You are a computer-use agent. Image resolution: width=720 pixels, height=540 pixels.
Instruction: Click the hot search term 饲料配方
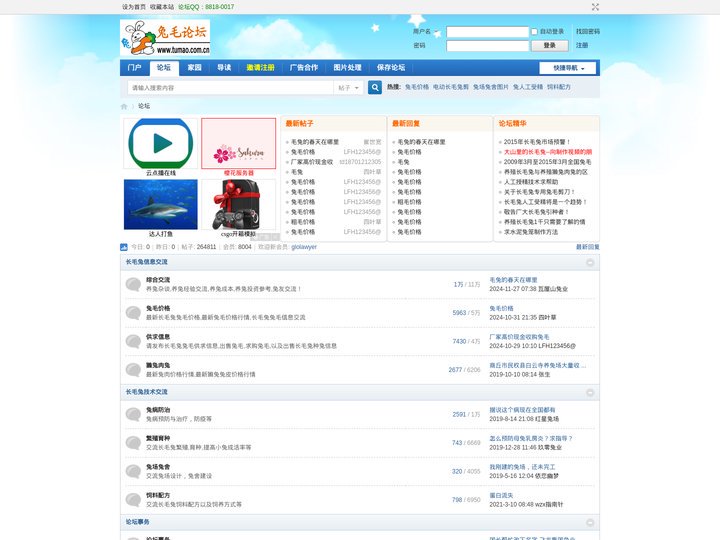[x=559, y=87]
